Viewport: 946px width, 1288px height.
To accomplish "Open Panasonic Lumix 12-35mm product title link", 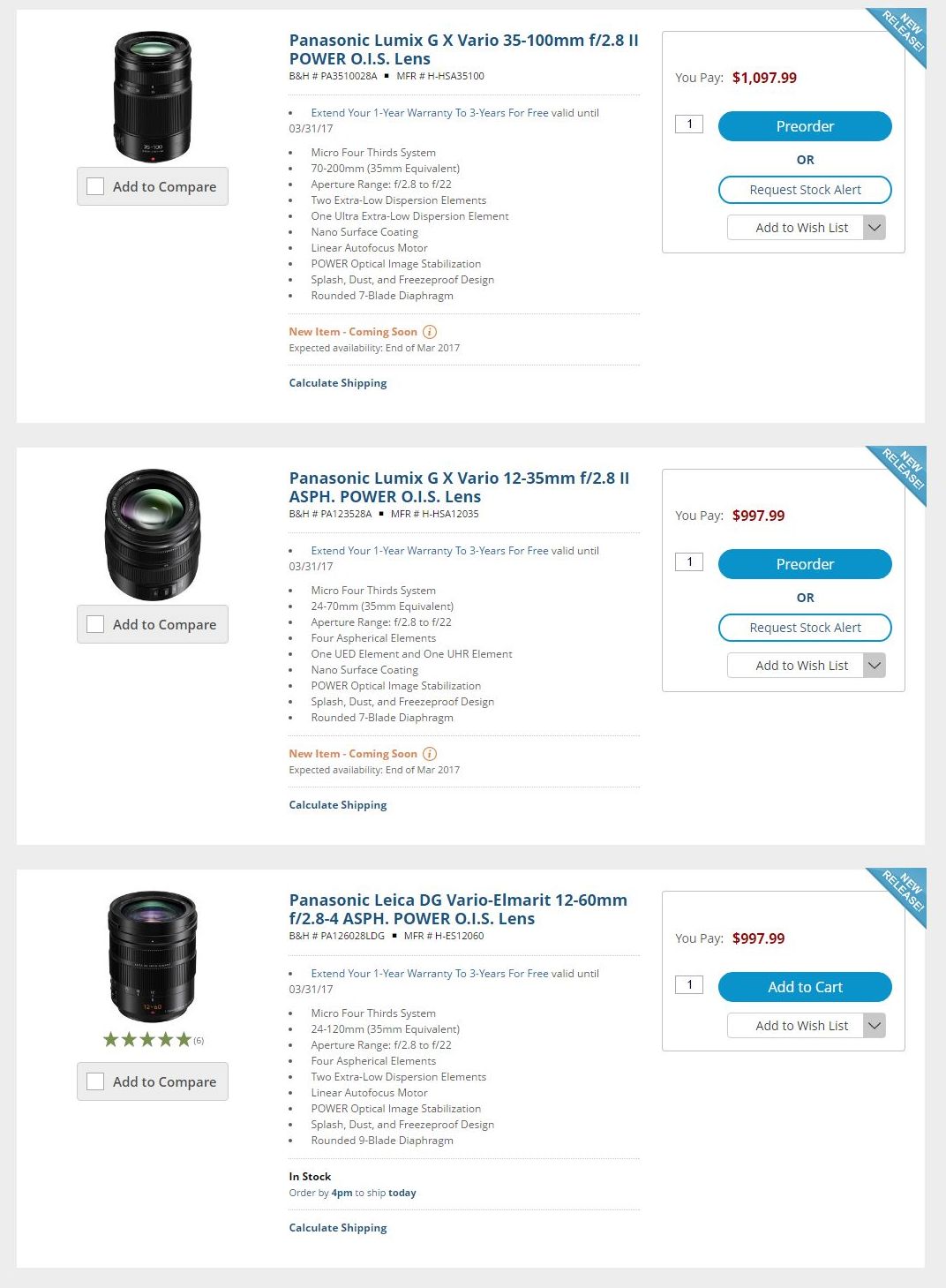I will click(459, 487).
